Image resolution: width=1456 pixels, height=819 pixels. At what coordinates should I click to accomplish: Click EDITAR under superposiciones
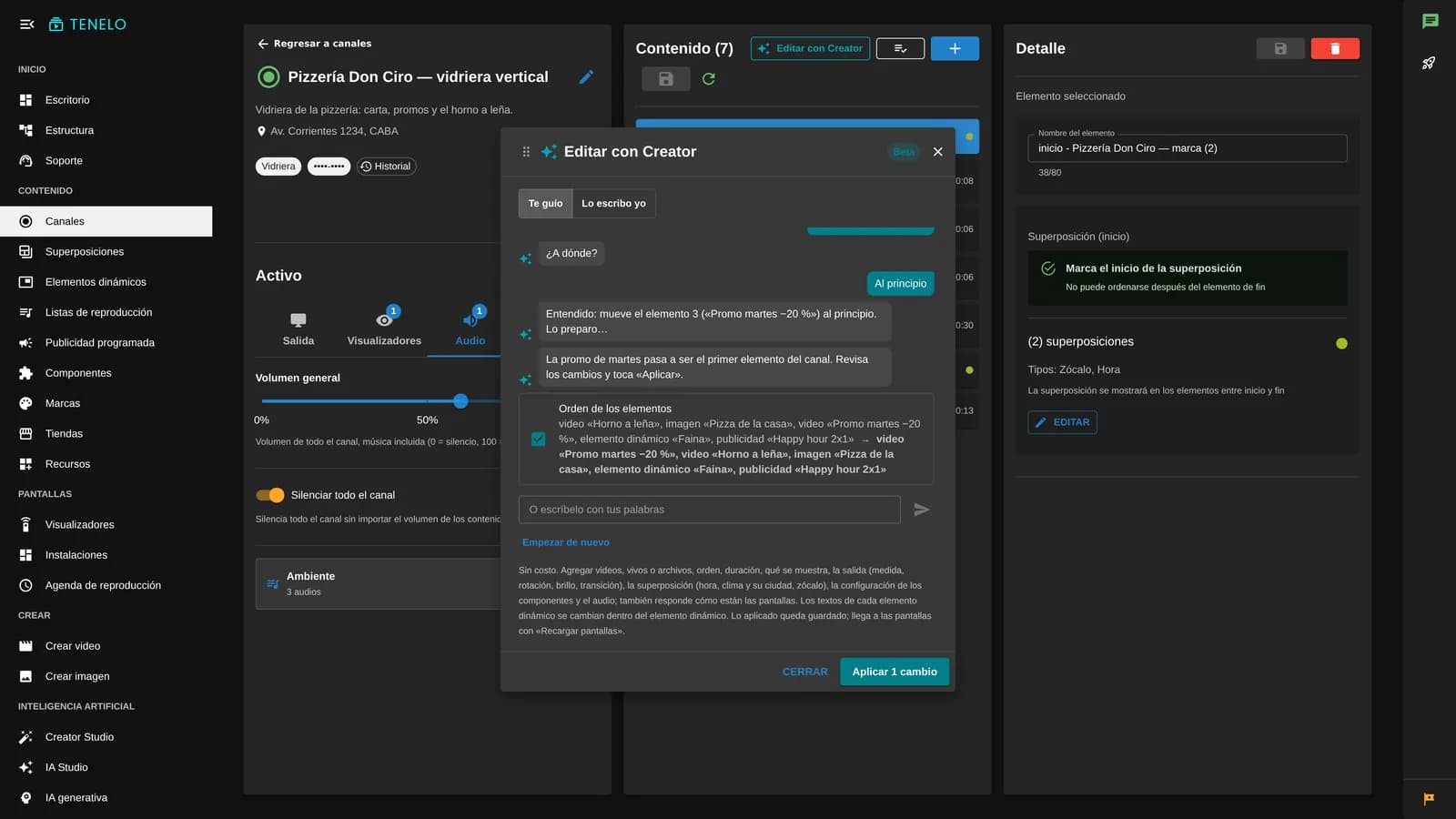click(1062, 422)
